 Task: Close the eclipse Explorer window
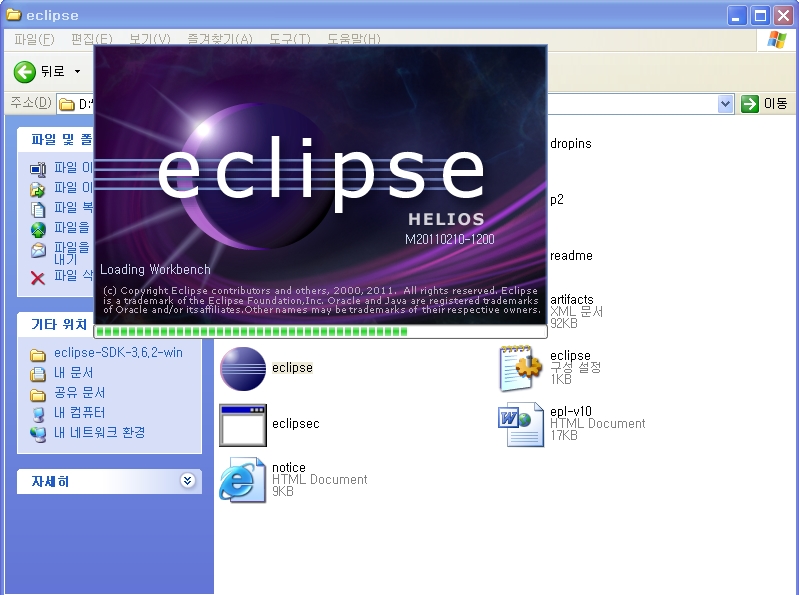[783, 16]
